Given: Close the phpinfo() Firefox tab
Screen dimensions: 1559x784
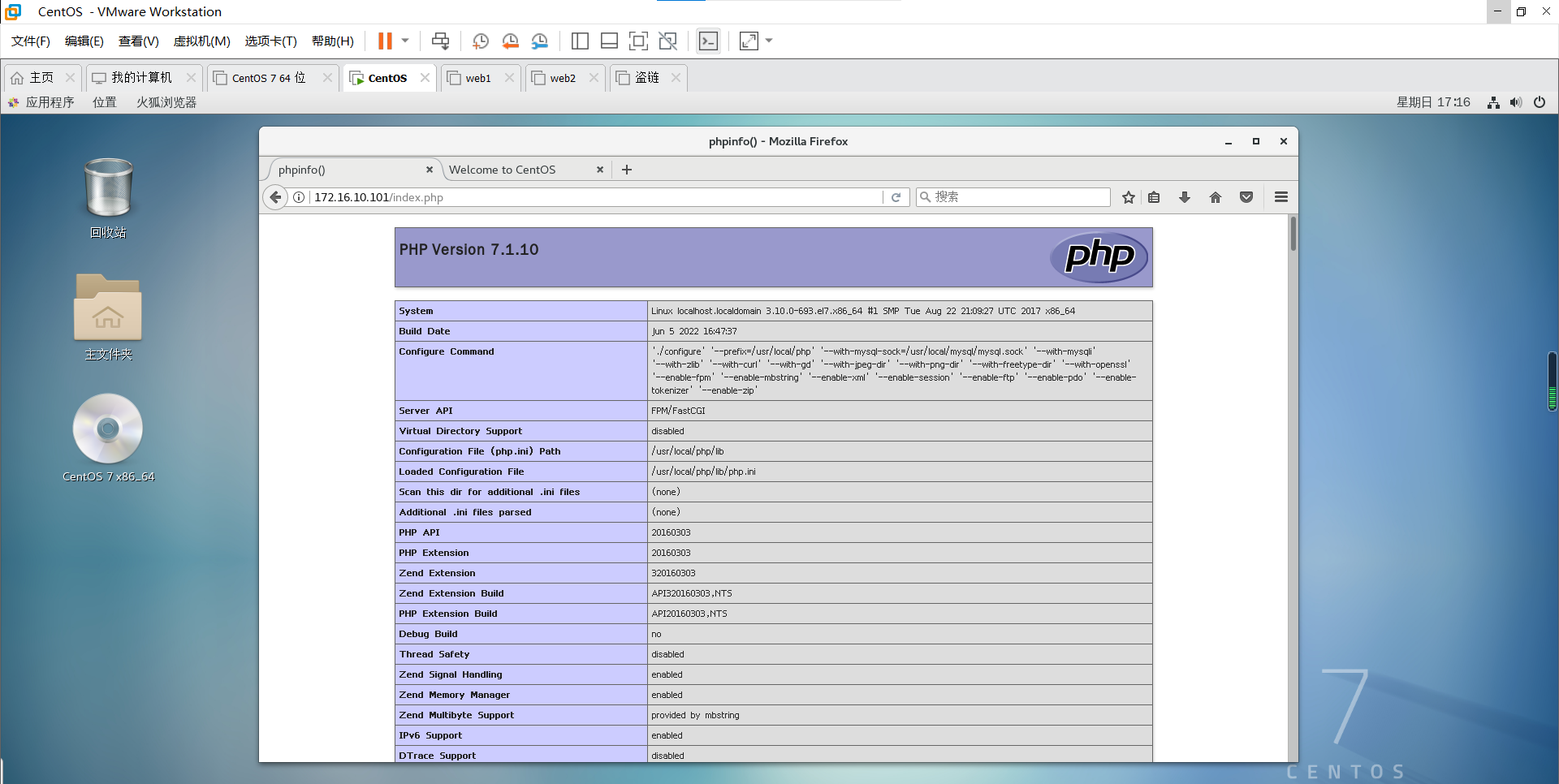Looking at the screenshot, I should [430, 170].
